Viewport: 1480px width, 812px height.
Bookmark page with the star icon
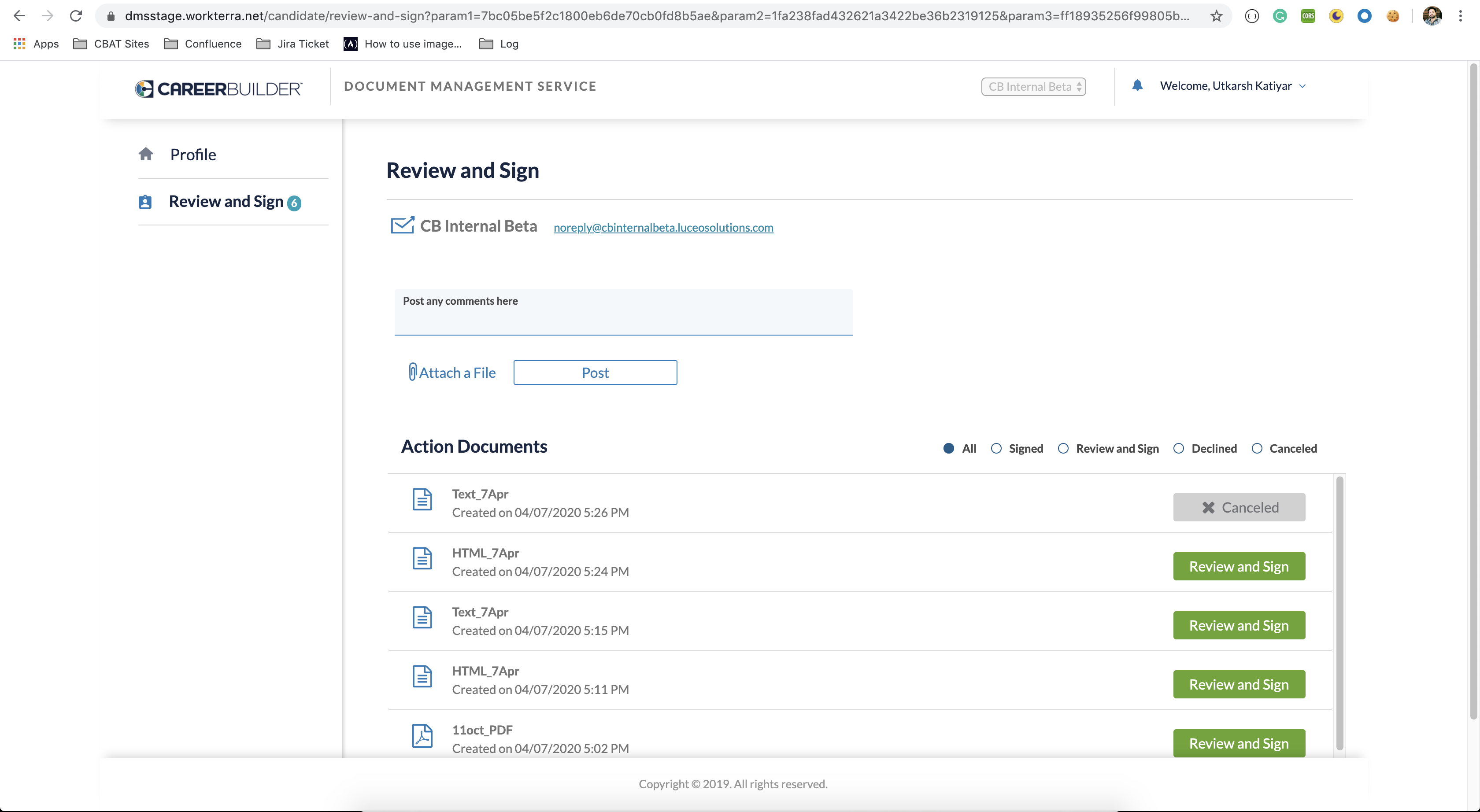click(x=1216, y=16)
